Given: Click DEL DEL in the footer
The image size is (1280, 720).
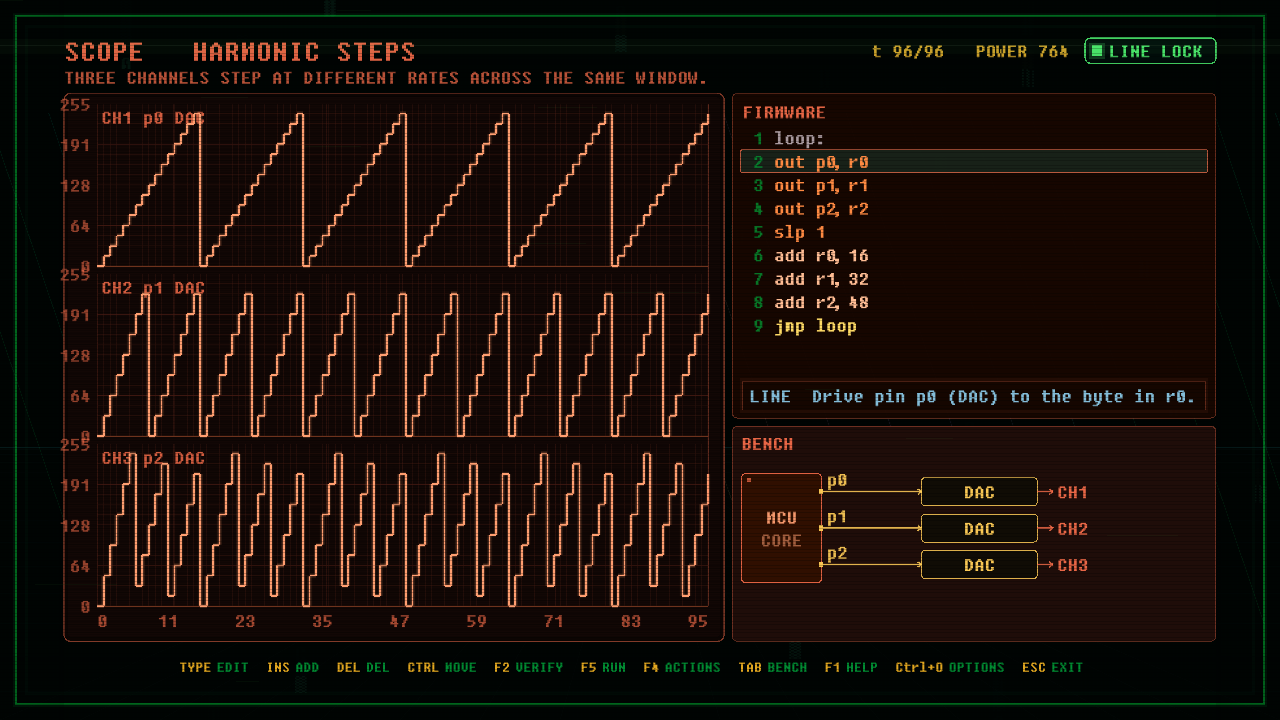Looking at the screenshot, I should click(363, 667).
